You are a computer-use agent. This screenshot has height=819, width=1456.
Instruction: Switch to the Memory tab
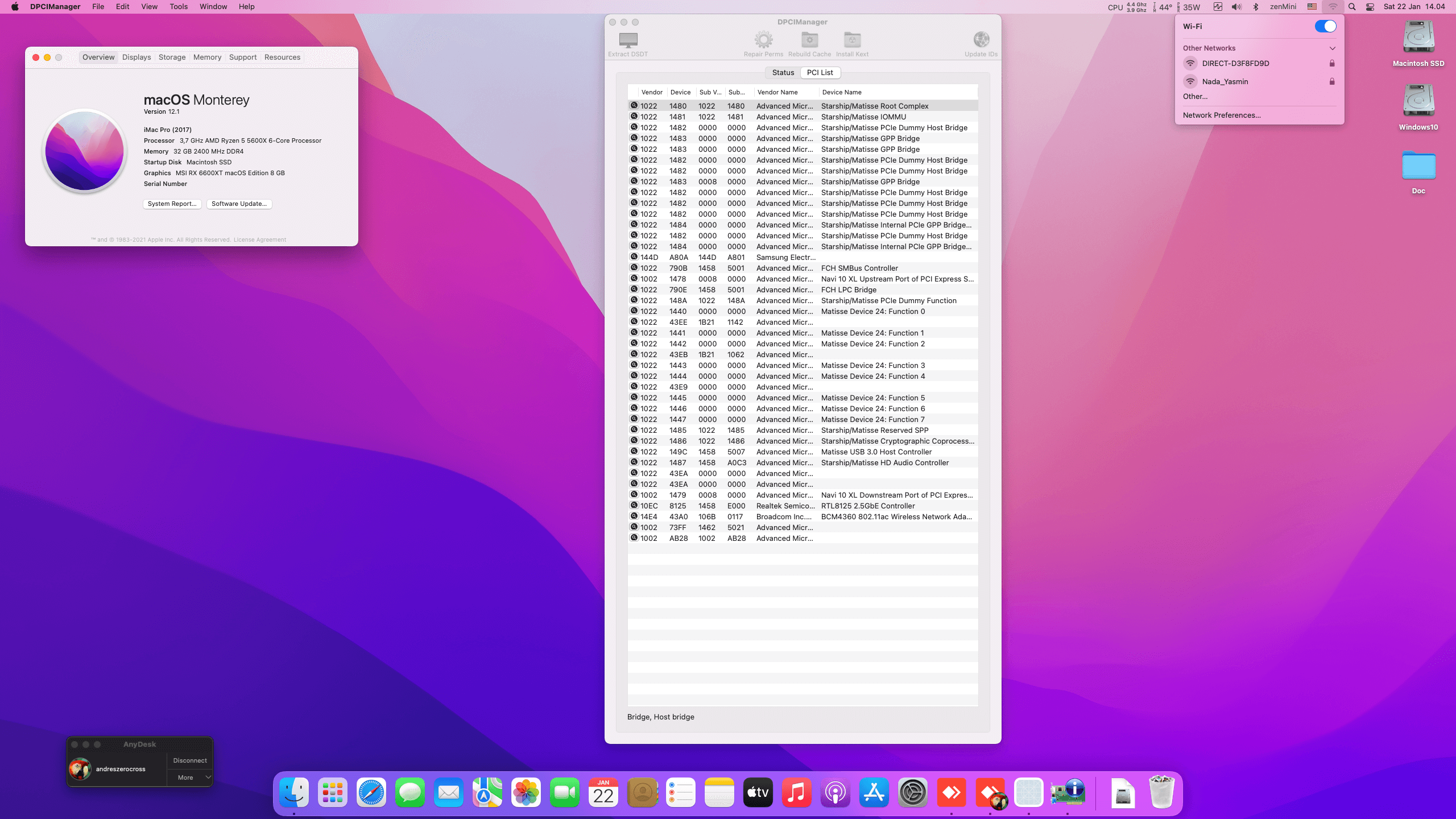tap(207, 57)
